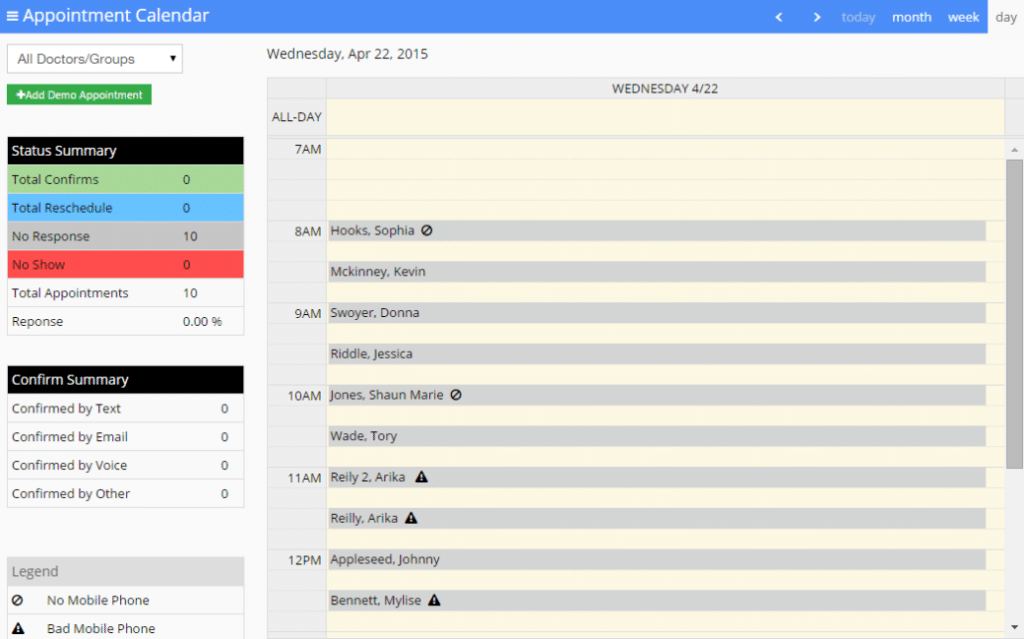1024x639 pixels.
Task: Open Swoyer, Donna appointment
Action: 657,313
